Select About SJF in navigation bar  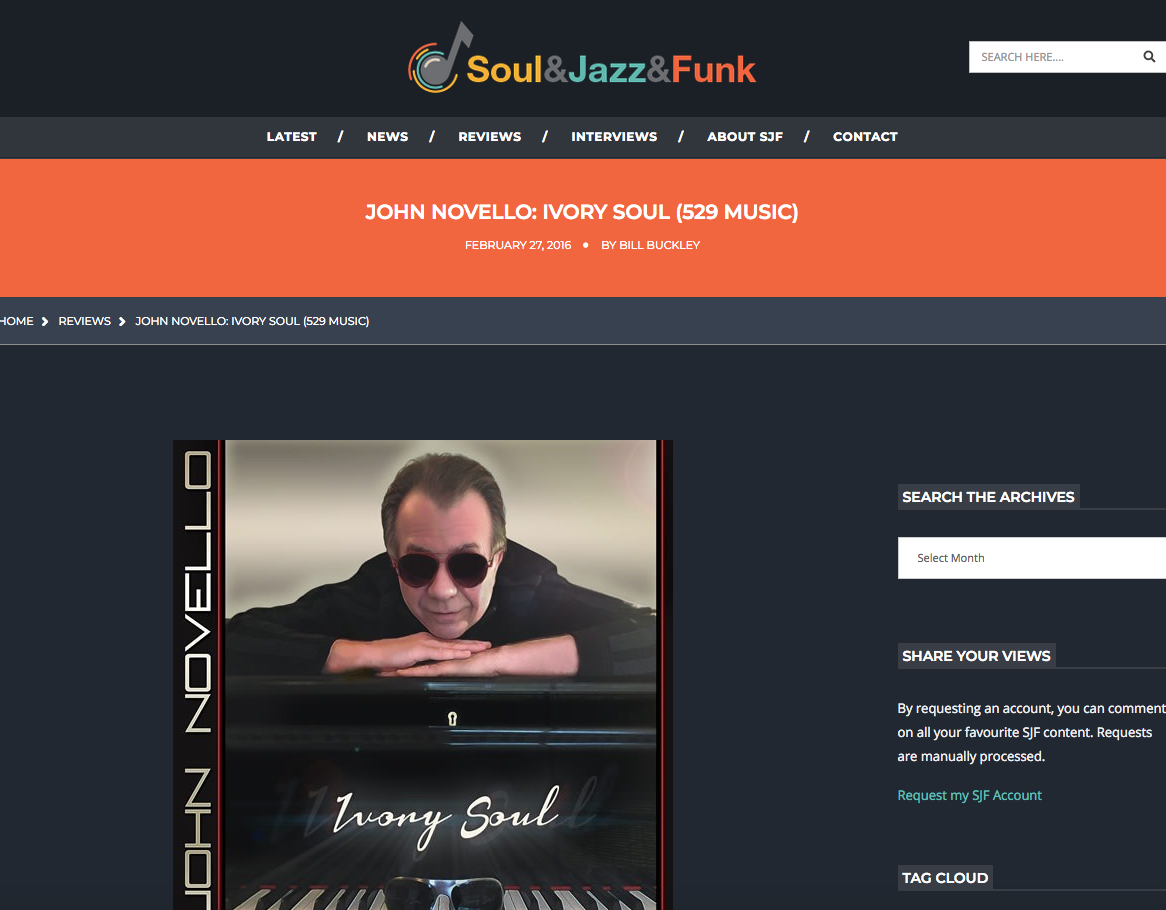(x=745, y=137)
